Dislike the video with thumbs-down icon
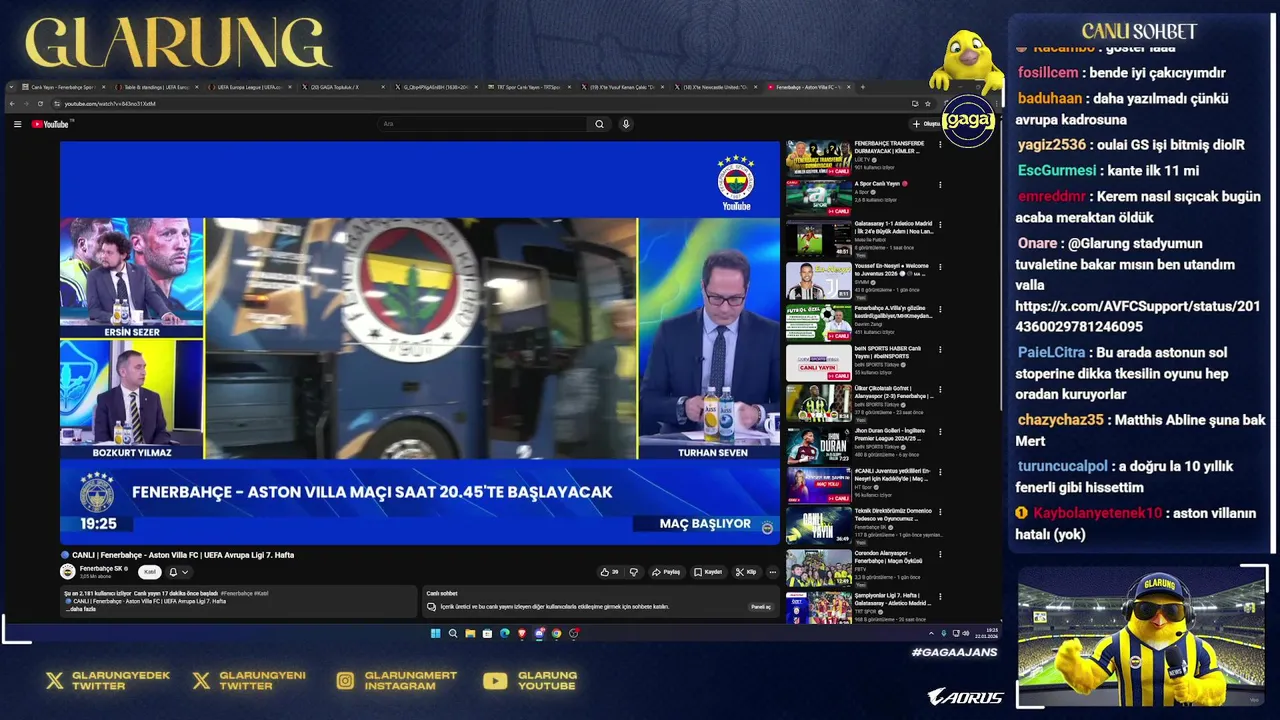 [633, 572]
